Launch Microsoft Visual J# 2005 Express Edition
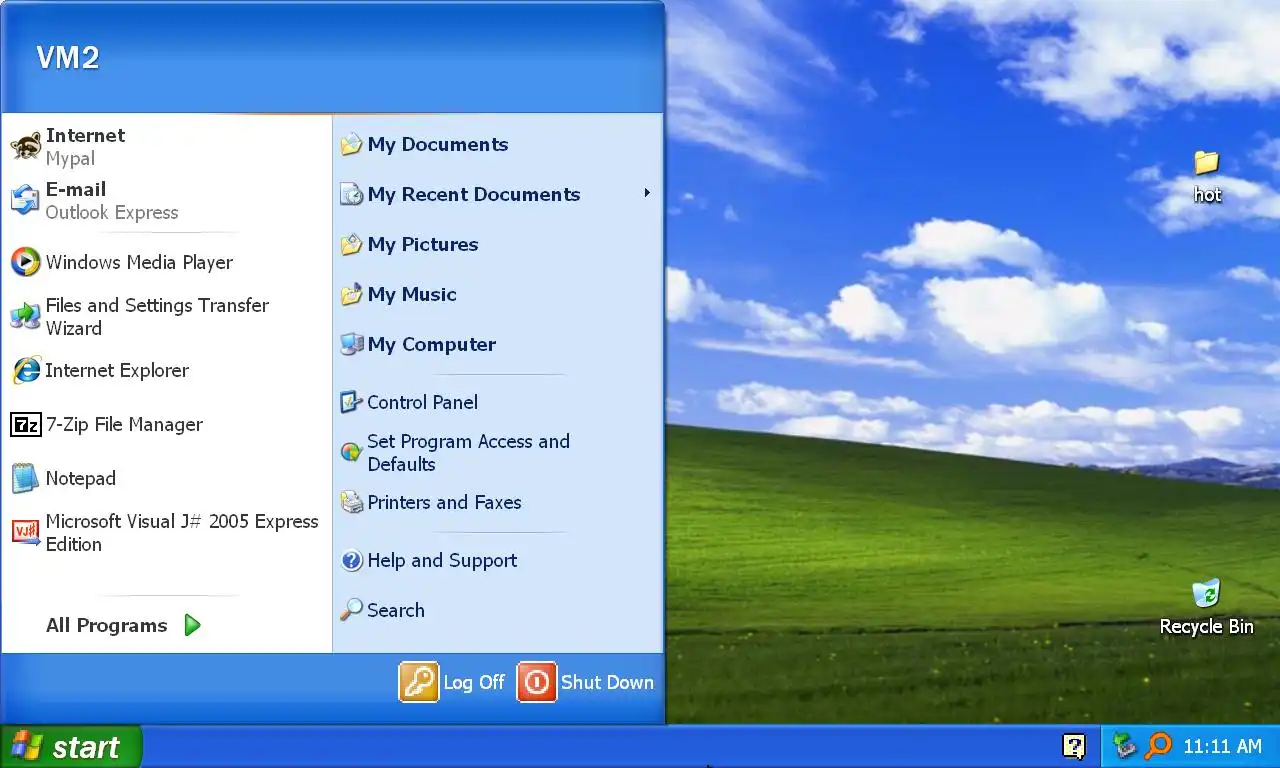Screen dimensions: 1280x768 (x=166, y=532)
